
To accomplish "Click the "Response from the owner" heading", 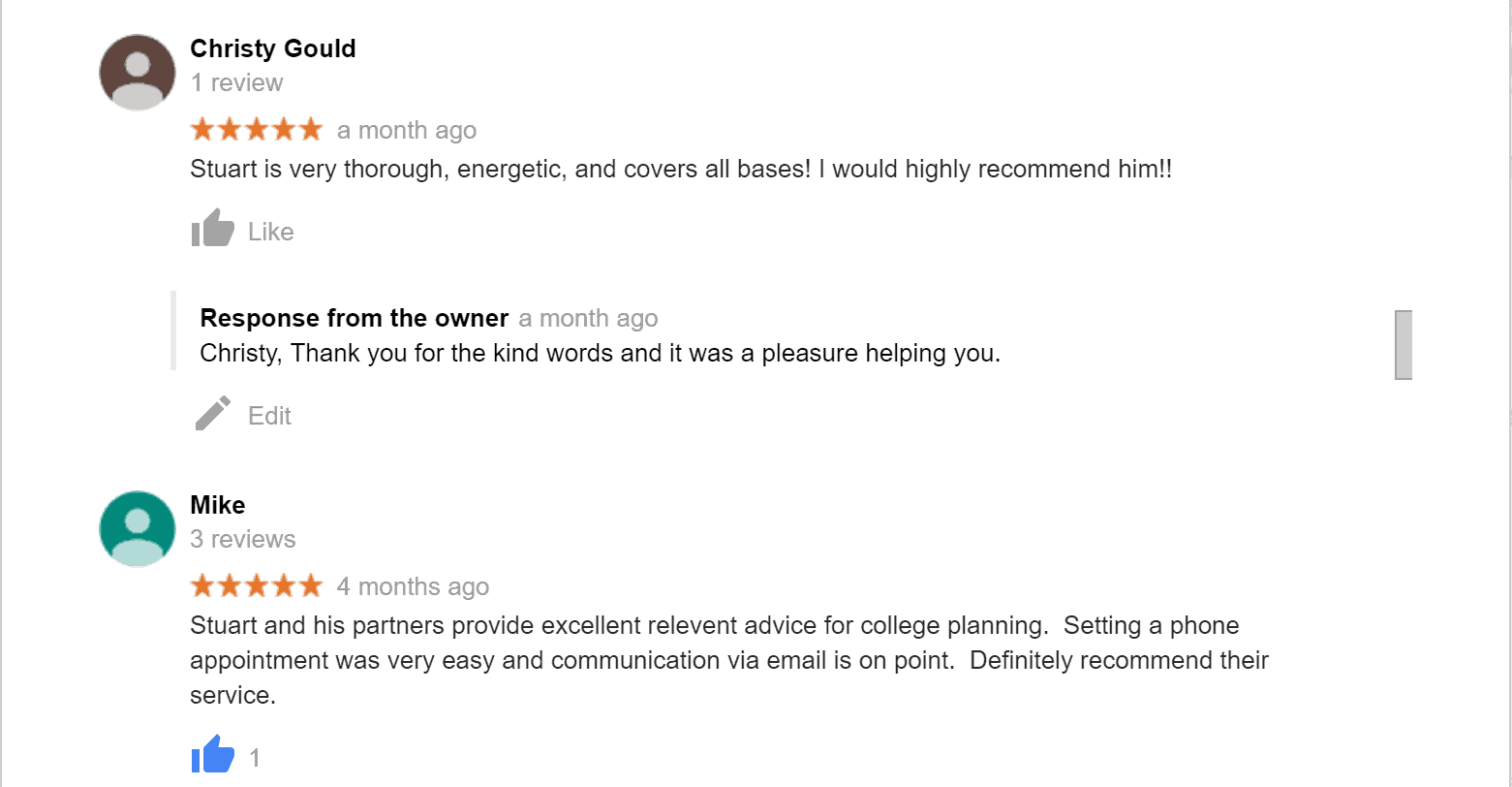I will pyautogui.click(x=355, y=318).
